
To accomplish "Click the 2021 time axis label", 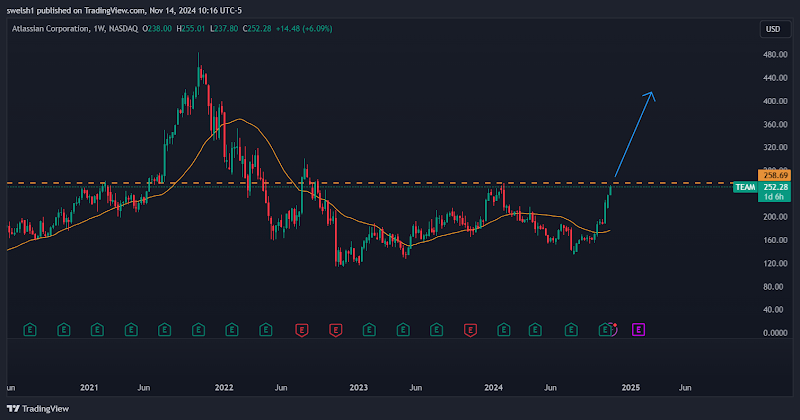I will pos(89,388).
